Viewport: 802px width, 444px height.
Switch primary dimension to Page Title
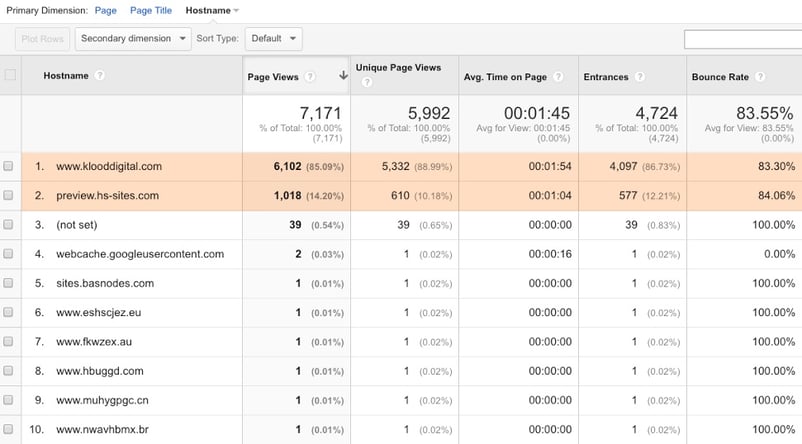tap(151, 10)
